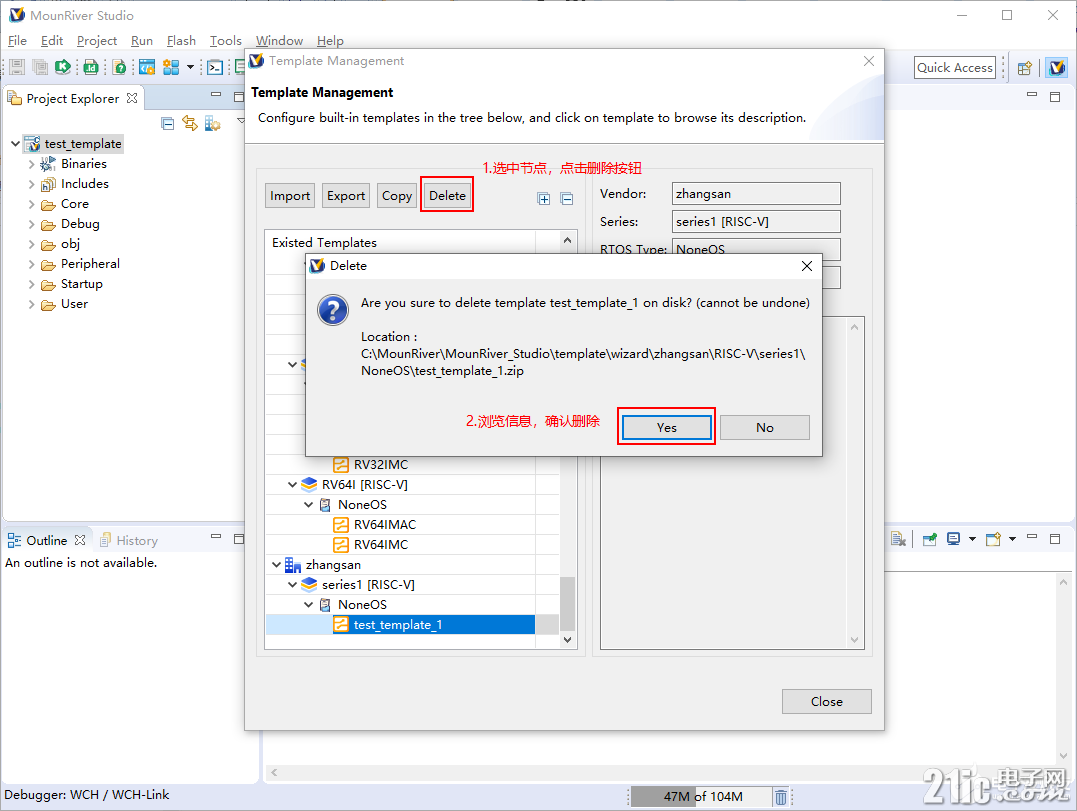Close the Project Explorer view tab
1077x811 pixels.
tap(132, 98)
